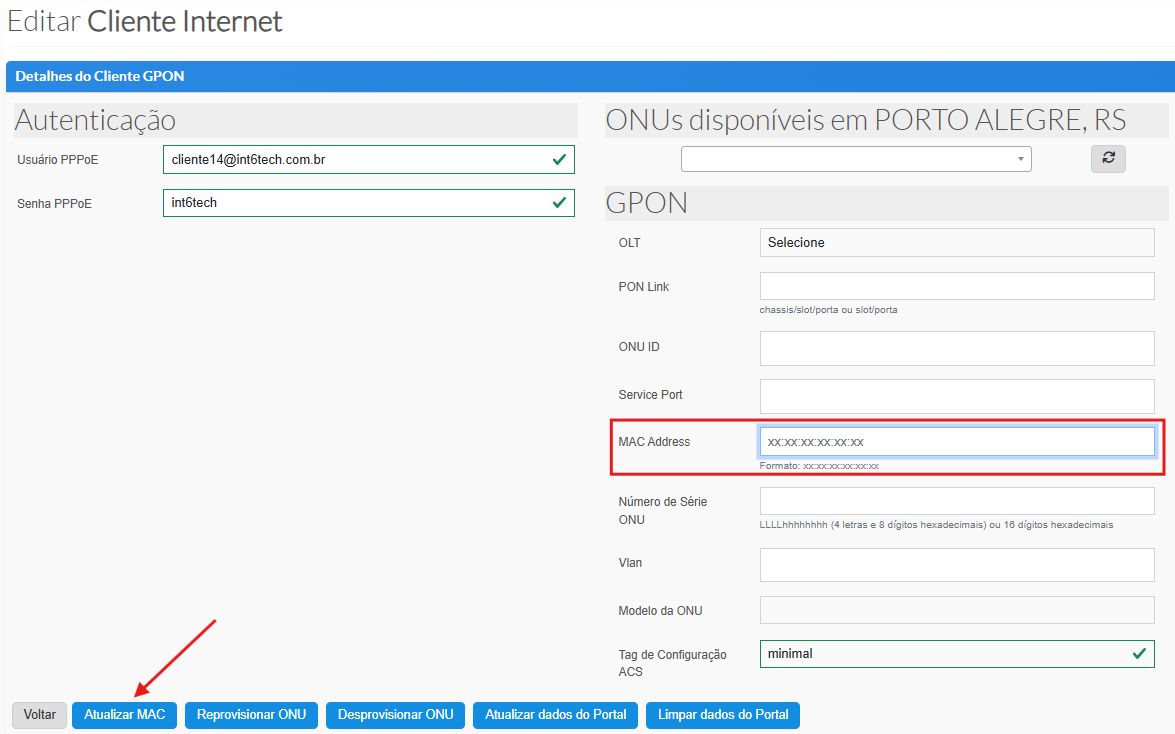Click the MAC Address input field
Screen dimensions: 1175x734
pos(957,442)
